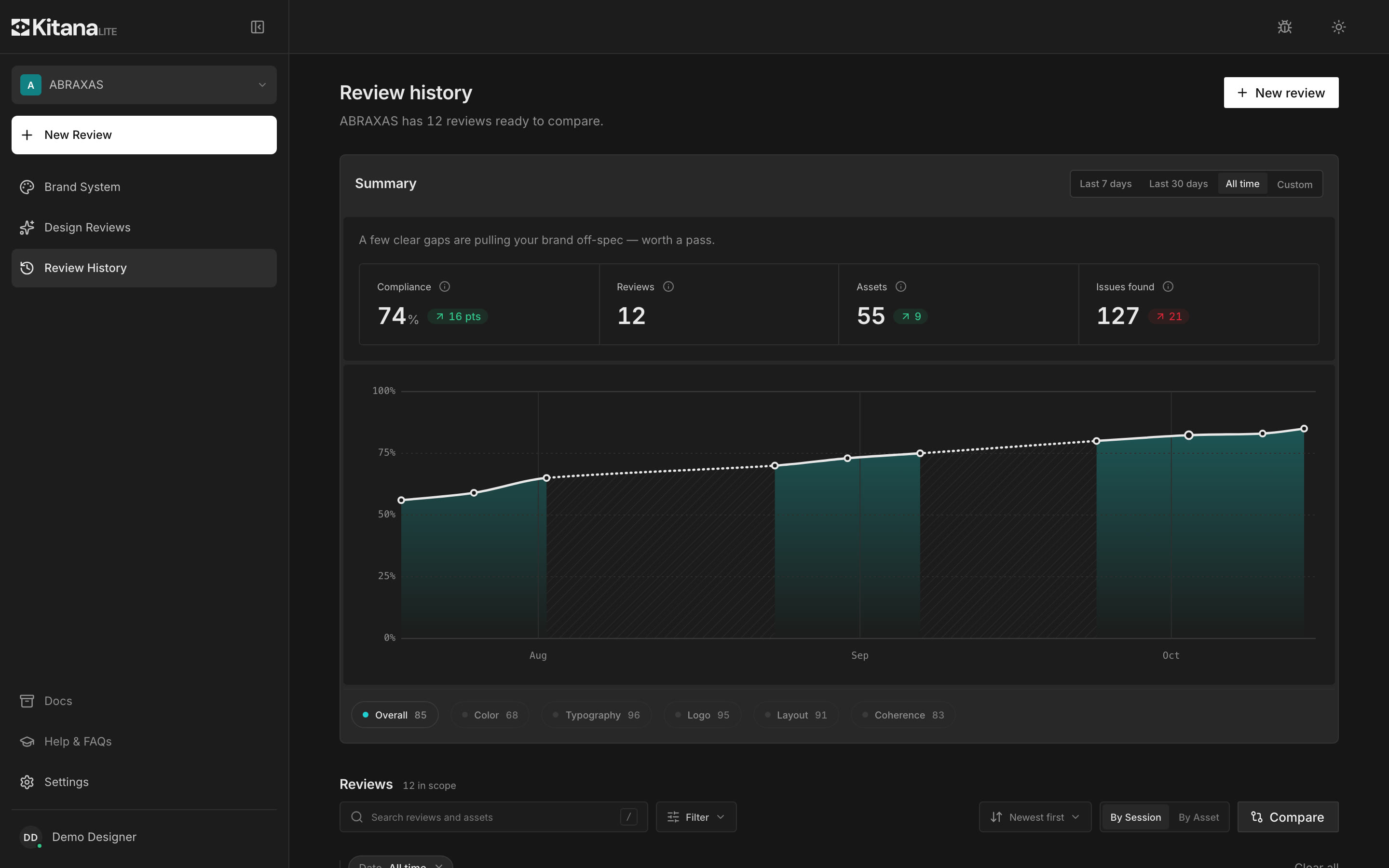Open Newest first sort dropdown
This screenshot has width=1389, height=868.
[1035, 817]
